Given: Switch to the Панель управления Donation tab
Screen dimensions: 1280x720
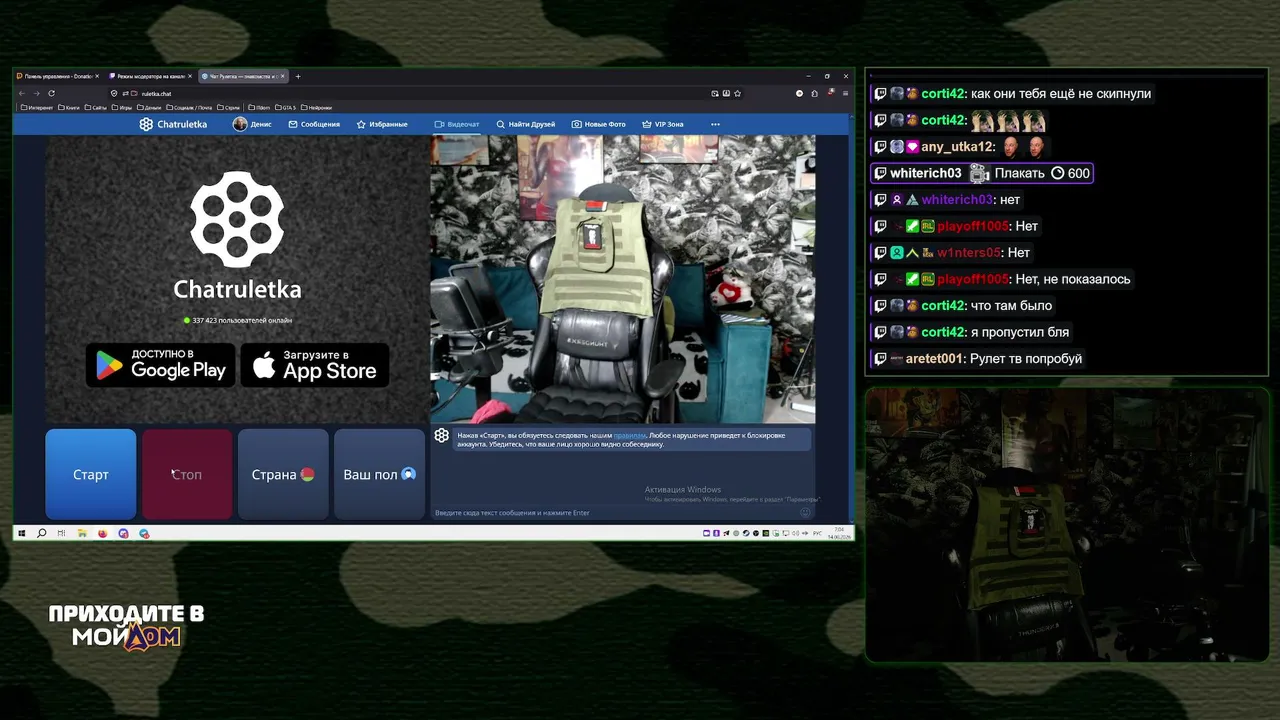Looking at the screenshot, I should (57, 76).
